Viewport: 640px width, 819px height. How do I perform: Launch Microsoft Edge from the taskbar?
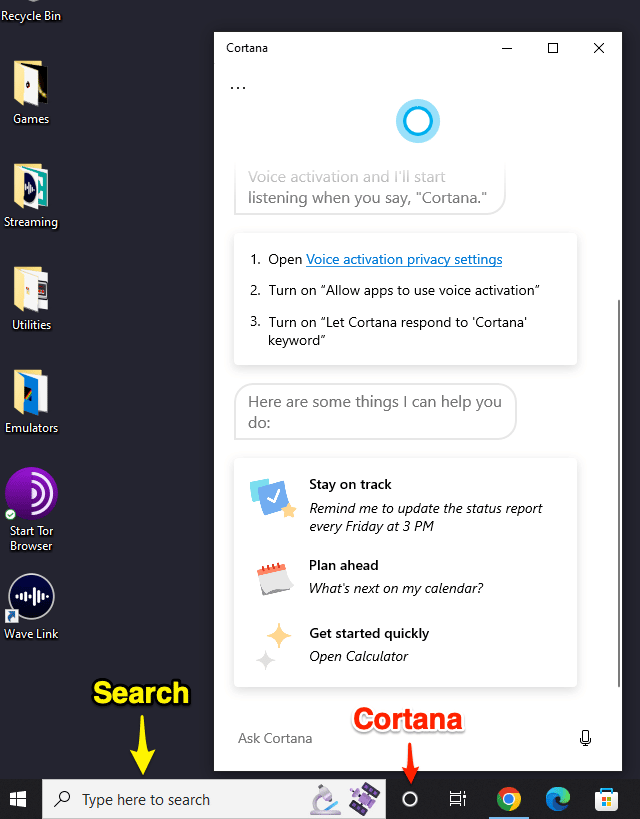(x=557, y=799)
